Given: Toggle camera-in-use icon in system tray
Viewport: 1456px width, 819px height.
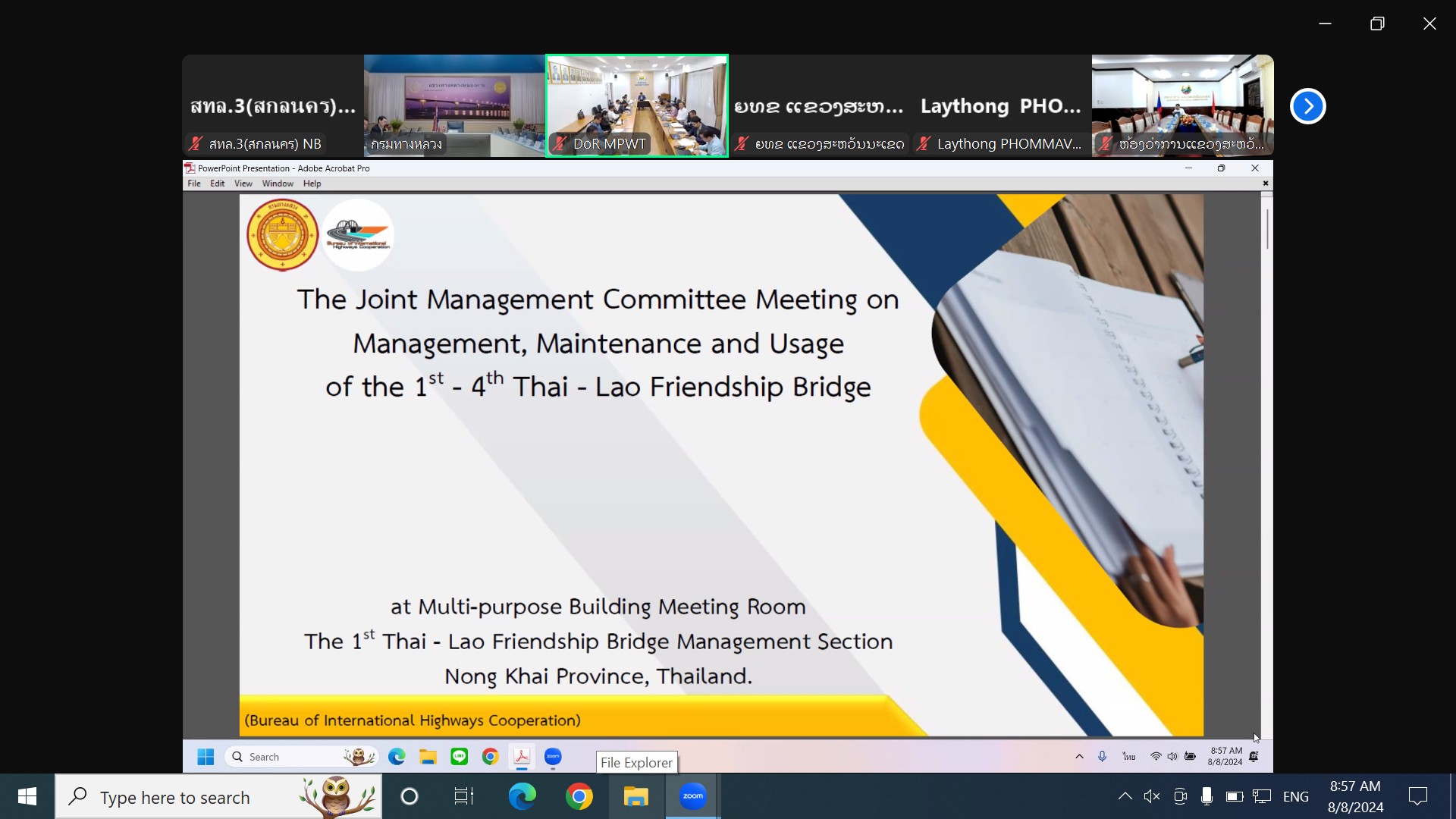Looking at the screenshot, I should click(1180, 796).
